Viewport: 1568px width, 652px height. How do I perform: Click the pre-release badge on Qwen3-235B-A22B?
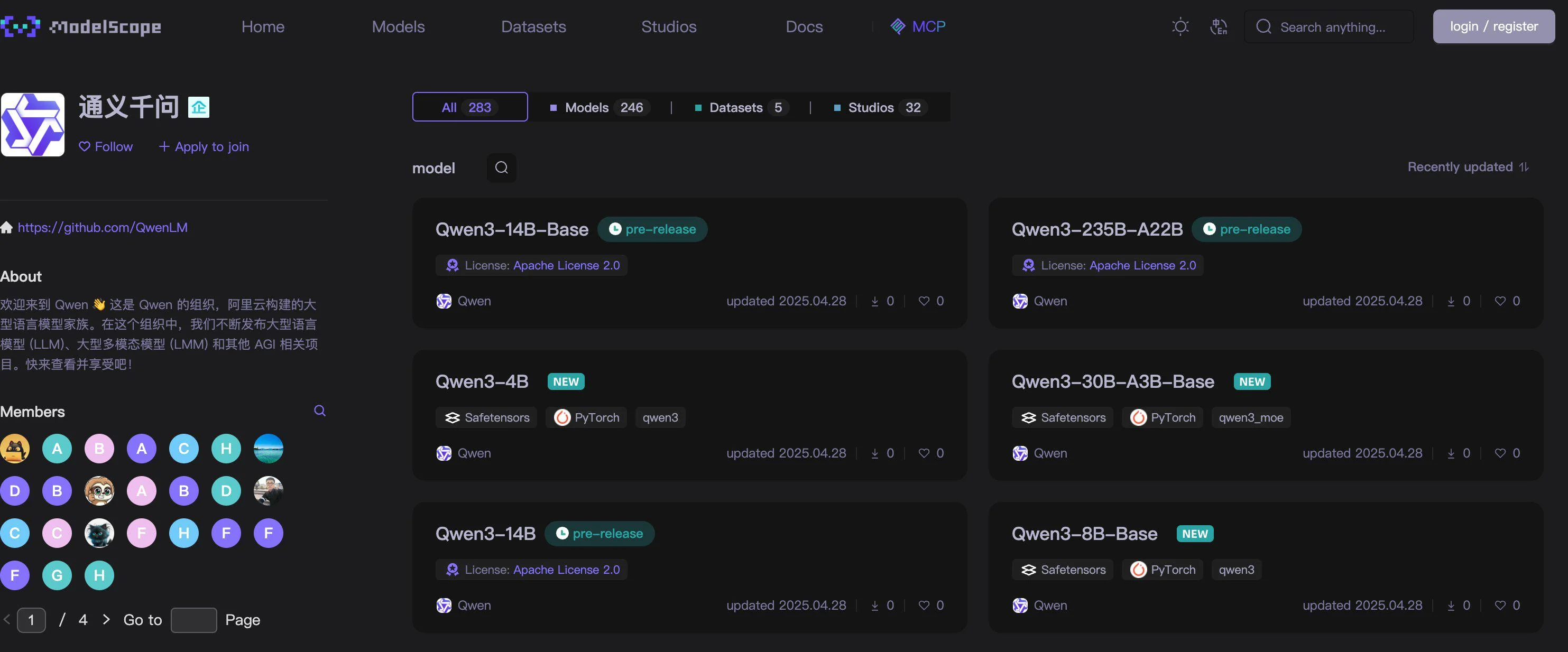click(1247, 229)
